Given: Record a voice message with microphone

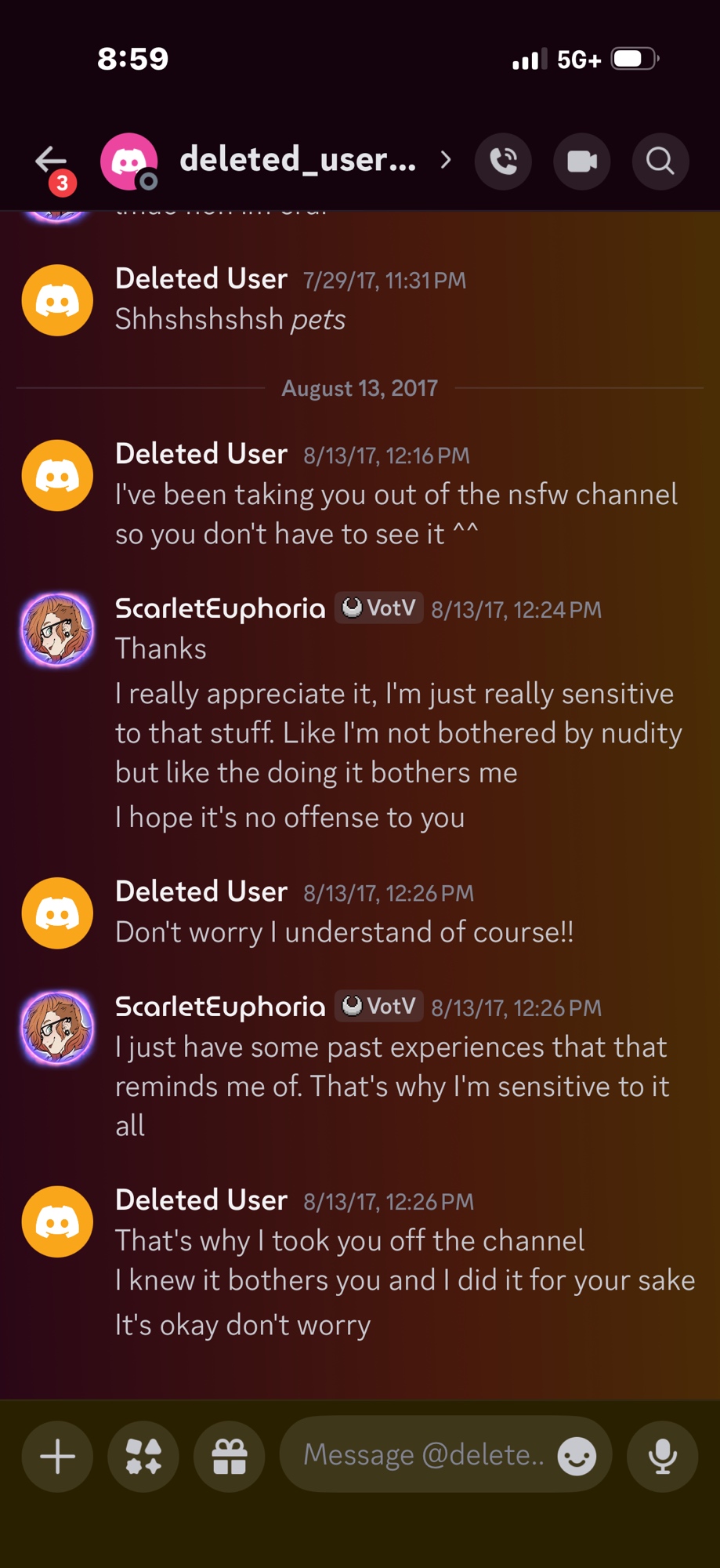Looking at the screenshot, I should coord(662,1457).
